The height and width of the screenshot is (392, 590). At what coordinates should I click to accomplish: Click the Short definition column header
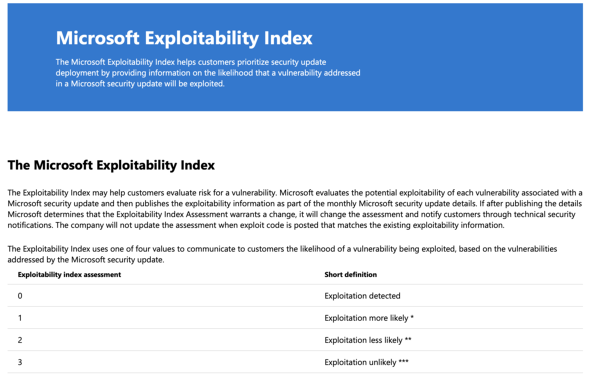point(350,275)
